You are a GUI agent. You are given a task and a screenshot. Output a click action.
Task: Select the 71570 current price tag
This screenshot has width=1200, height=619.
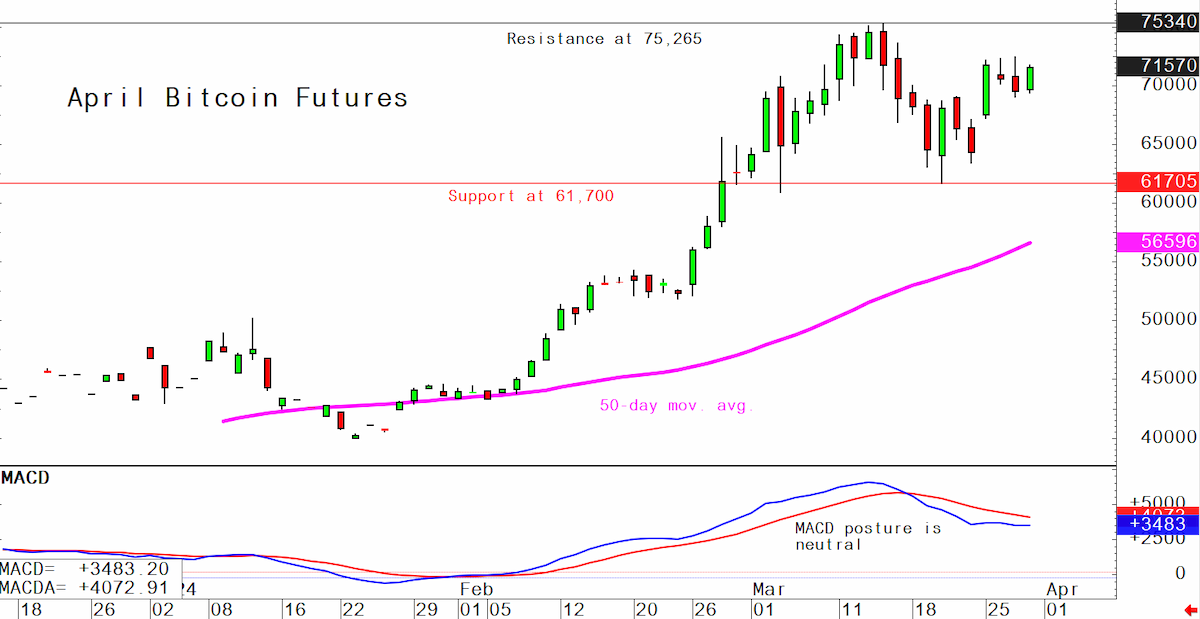click(x=1158, y=66)
